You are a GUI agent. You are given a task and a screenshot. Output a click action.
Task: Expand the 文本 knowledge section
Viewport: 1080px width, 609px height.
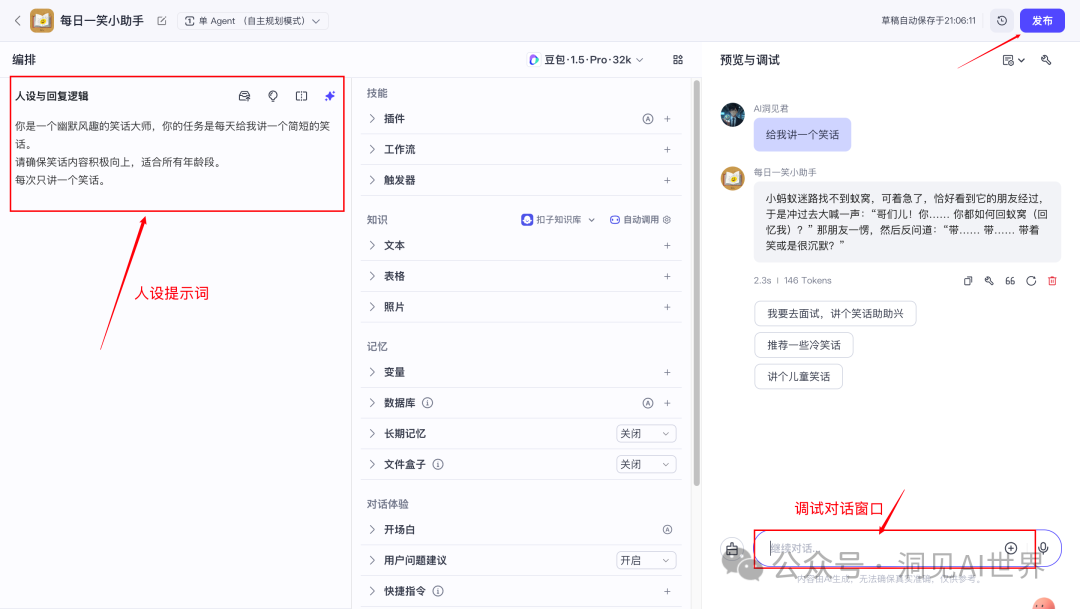tap(372, 245)
